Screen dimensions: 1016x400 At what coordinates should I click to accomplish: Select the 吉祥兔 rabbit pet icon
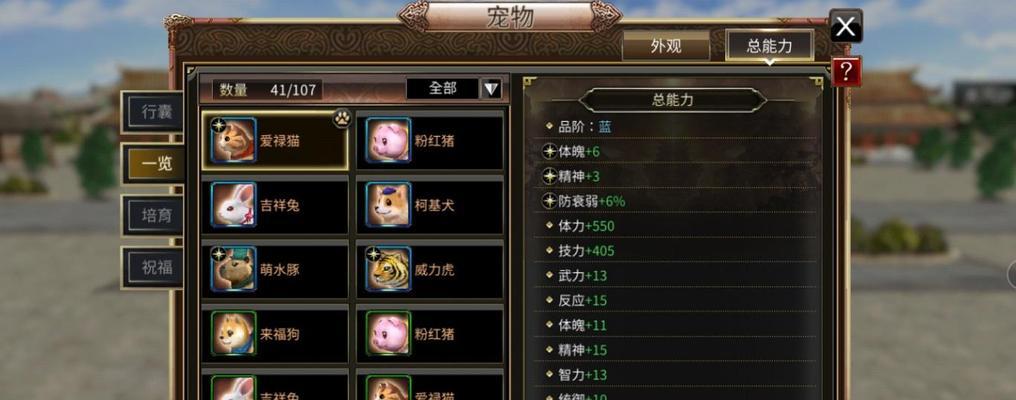[x=233, y=204]
